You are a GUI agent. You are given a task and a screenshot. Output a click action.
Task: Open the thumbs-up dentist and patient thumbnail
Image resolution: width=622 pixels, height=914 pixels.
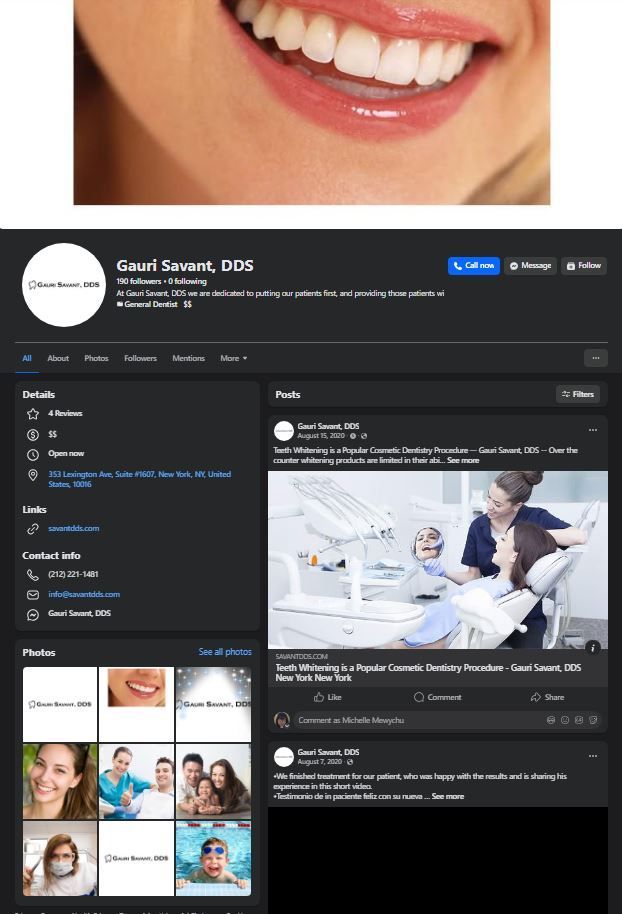[x=136, y=781]
